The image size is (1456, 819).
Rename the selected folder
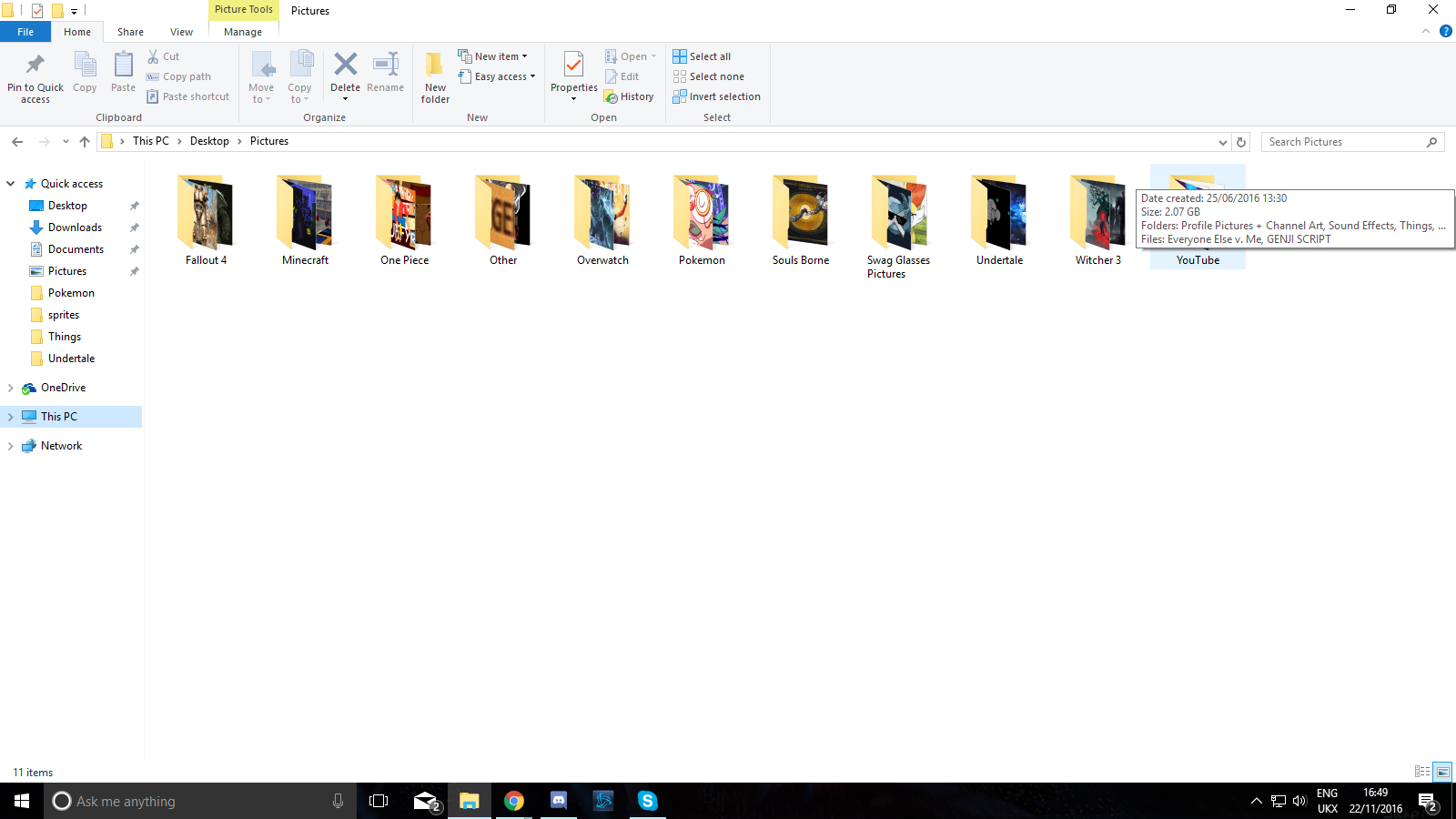pos(386,72)
